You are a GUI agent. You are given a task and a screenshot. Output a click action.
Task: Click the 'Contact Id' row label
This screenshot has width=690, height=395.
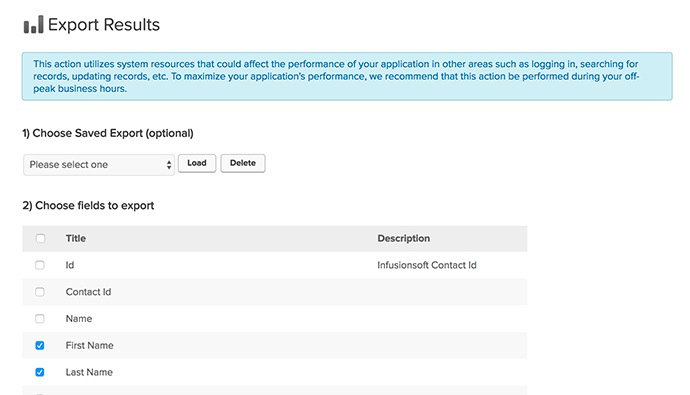point(88,292)
